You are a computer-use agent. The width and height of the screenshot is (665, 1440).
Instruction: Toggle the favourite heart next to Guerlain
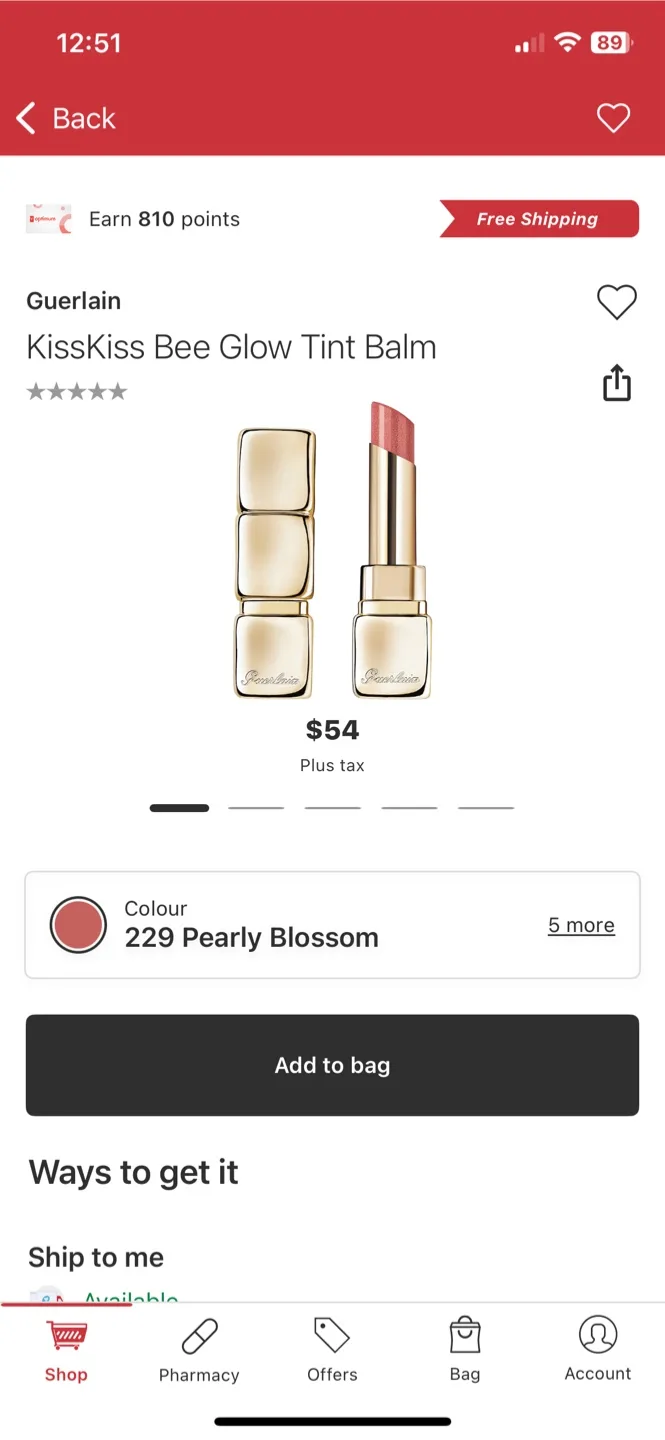617,302
